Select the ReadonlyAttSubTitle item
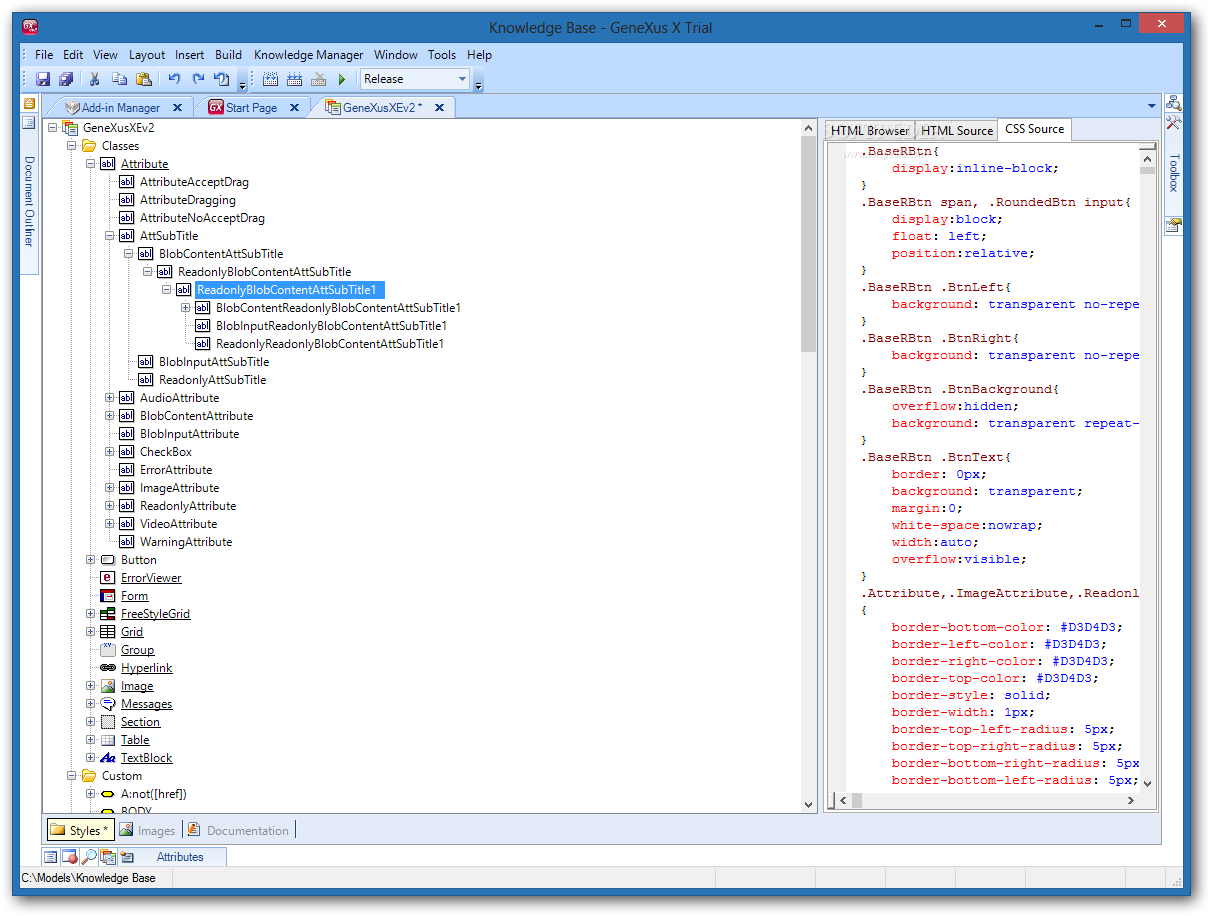The width and height of the screenshot is (1211, 916). pyautogui.click(x=212, y=380)
